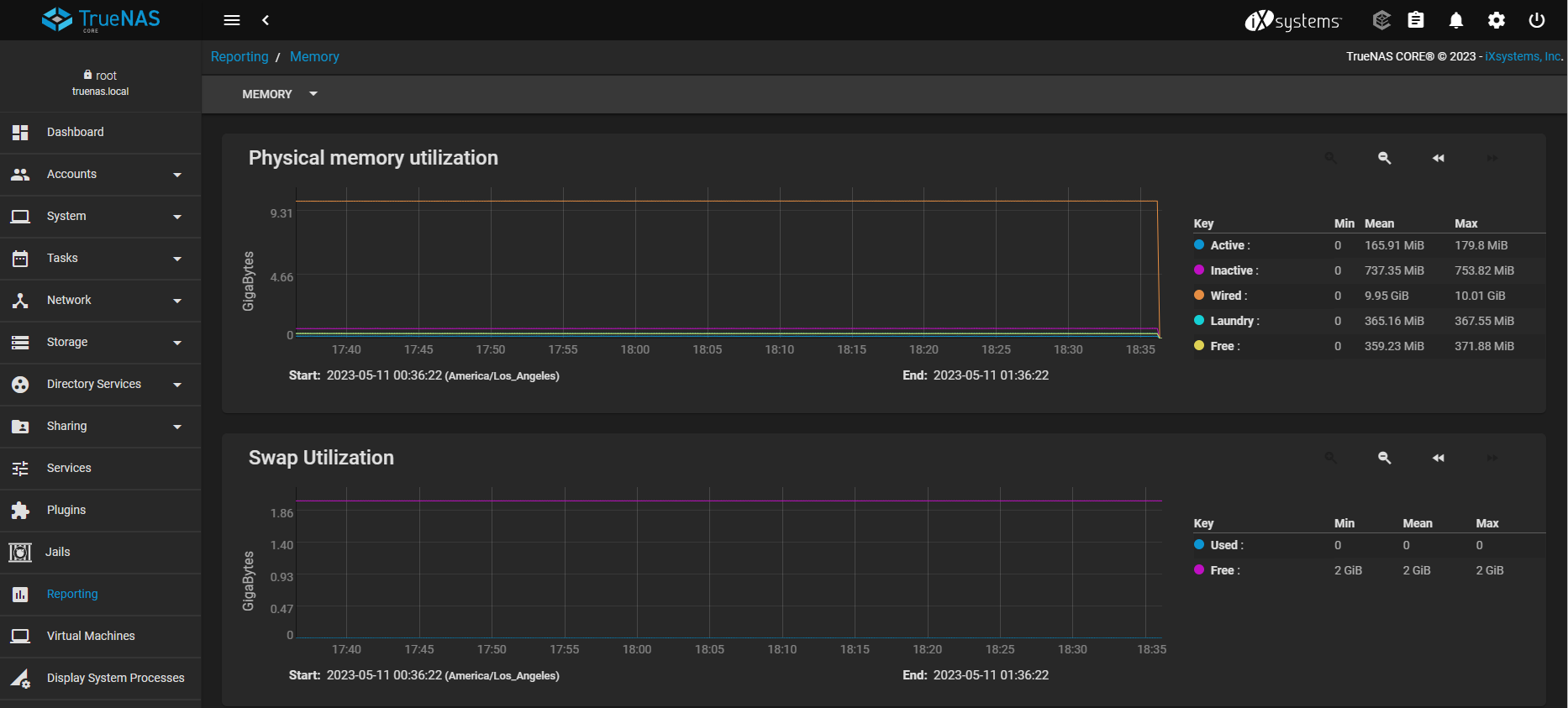Click the Wired max value 10.01 GiB
Screen dimensions: 1568x708
(x=1480, y=296)
